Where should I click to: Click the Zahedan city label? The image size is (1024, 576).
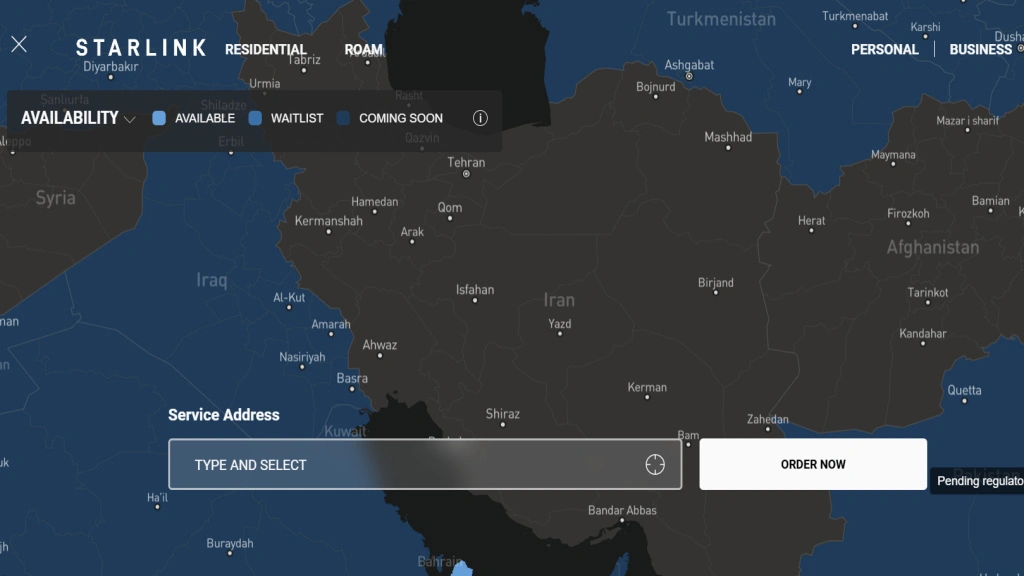(768, 419)
